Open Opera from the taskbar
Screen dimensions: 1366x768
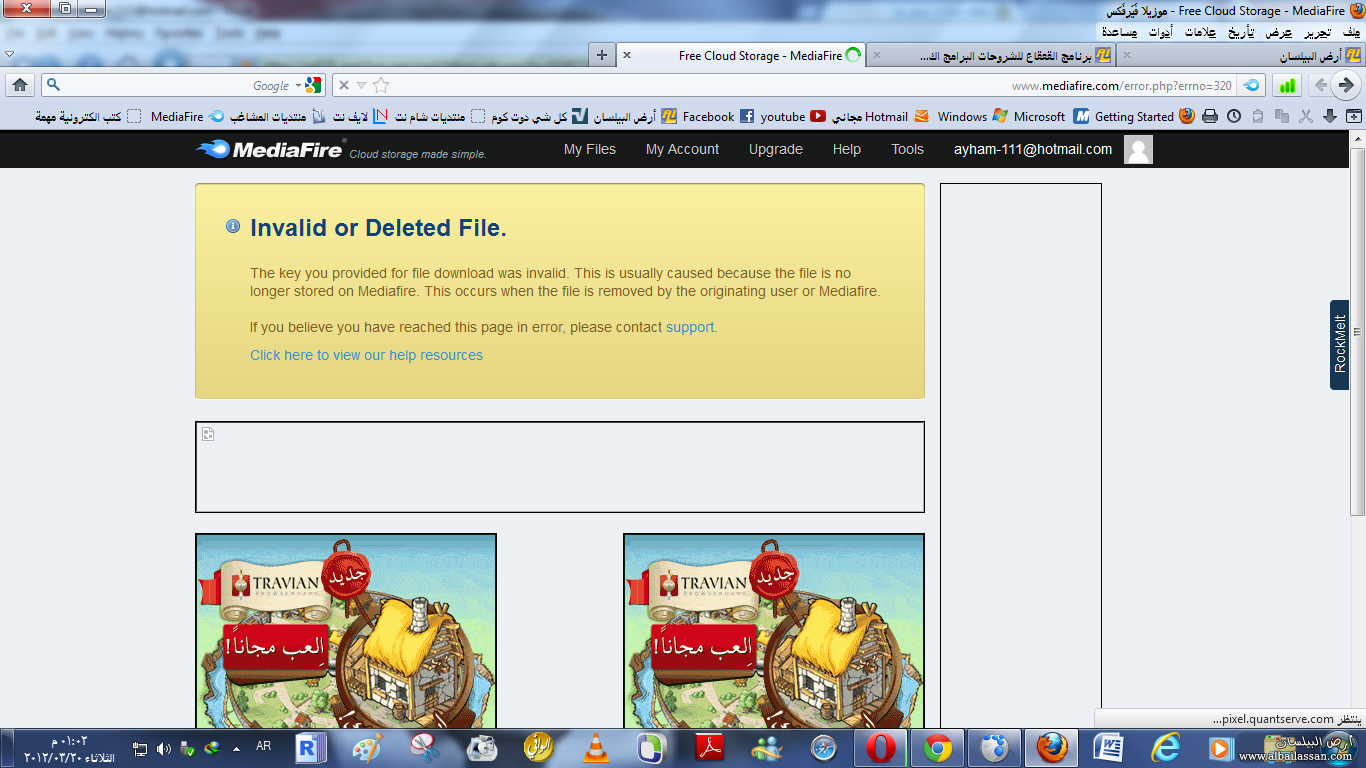[881, 748]
